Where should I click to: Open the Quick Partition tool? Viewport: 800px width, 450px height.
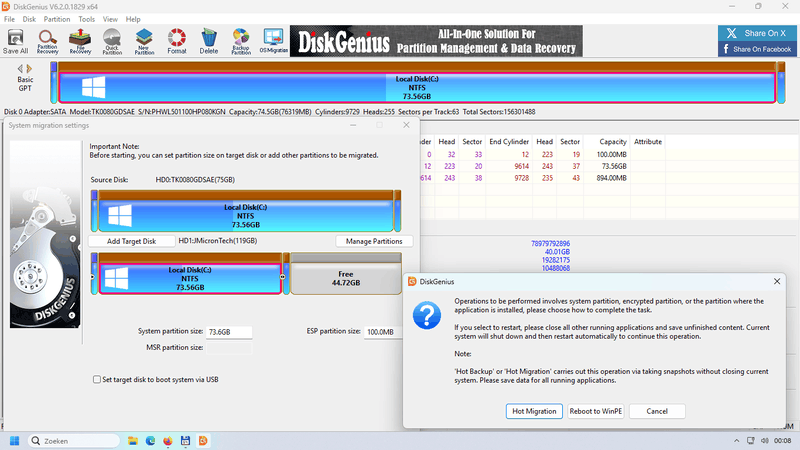112,41
